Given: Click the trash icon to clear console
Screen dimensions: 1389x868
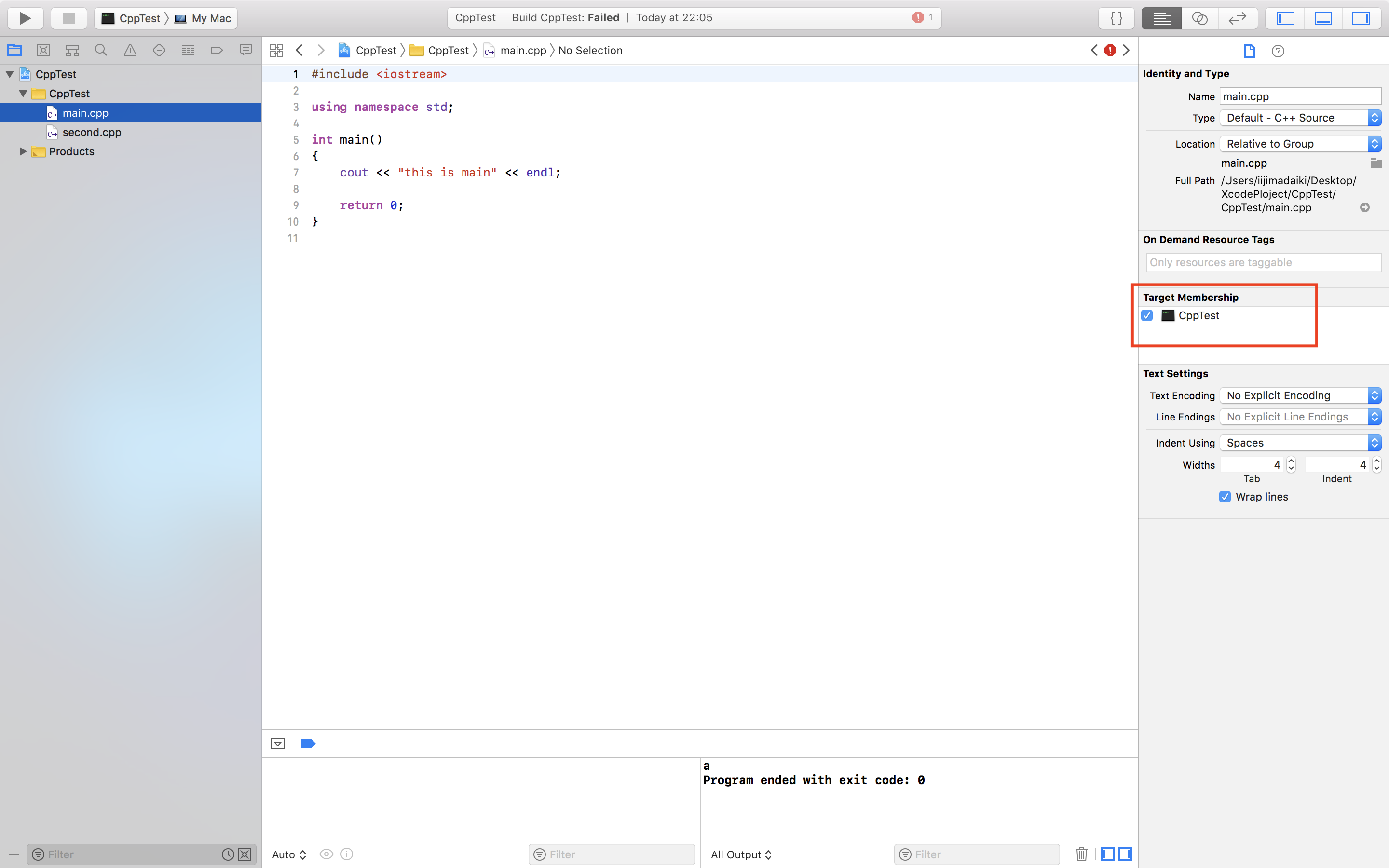Looking at the screenshot, I should 1081,854.
